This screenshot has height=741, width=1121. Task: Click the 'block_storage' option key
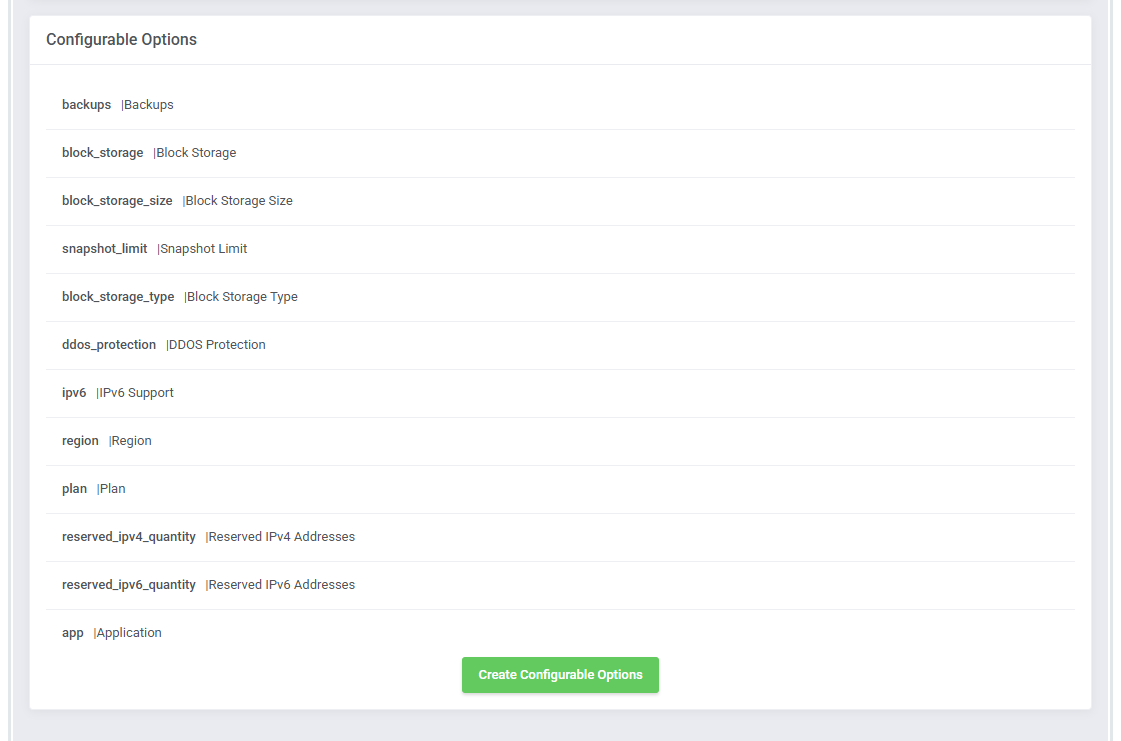(x=102, y=152)
